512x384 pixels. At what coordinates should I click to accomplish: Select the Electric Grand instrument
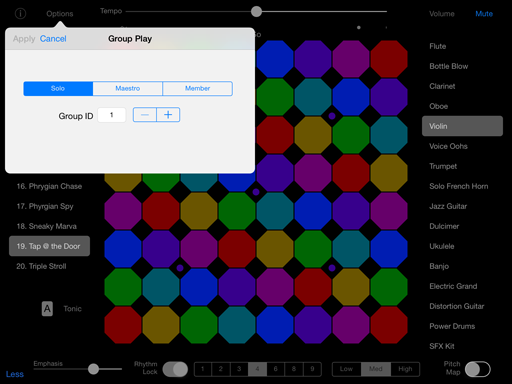(462, 286)
